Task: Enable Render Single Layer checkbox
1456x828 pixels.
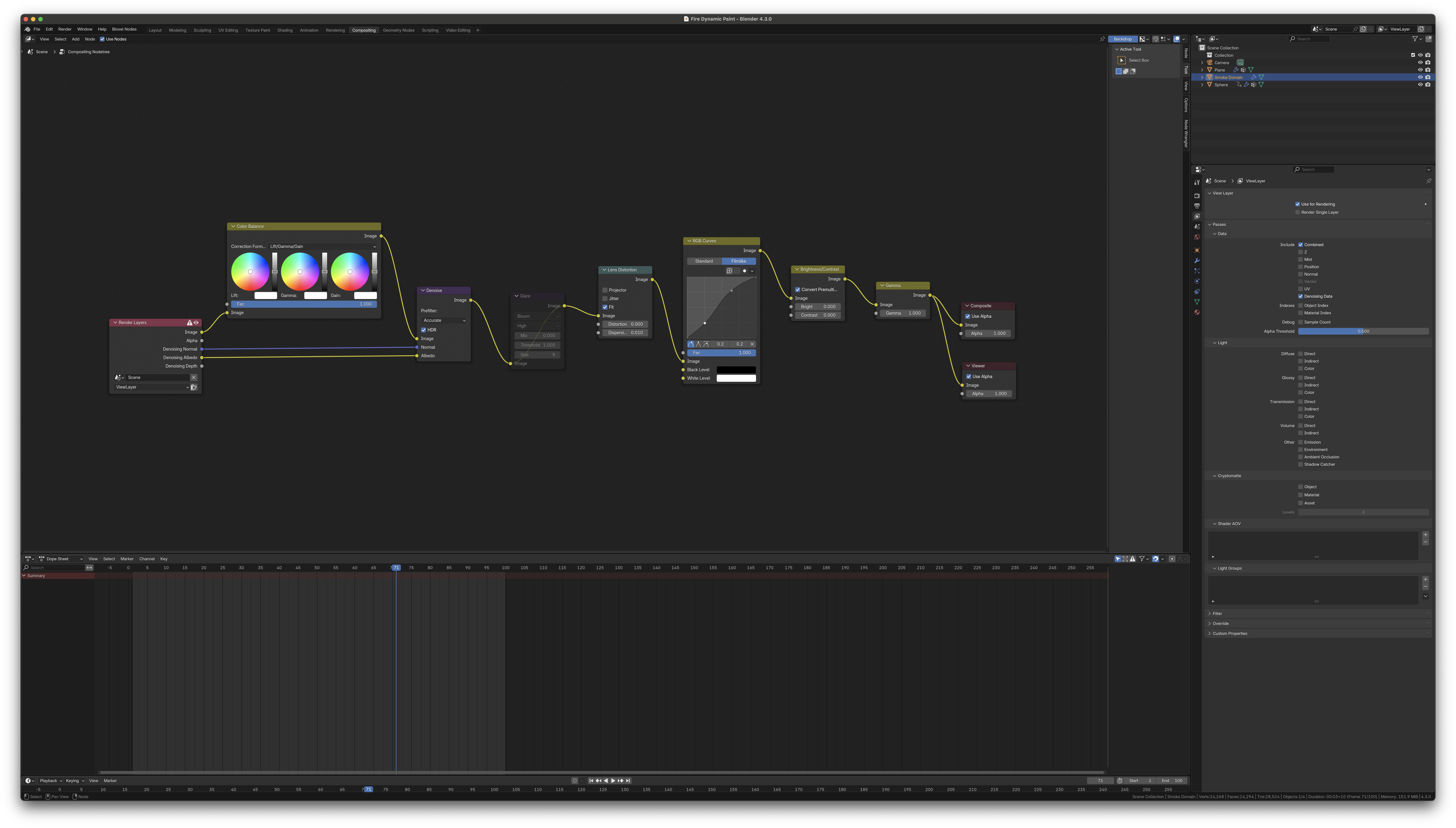Action: 1297,212
